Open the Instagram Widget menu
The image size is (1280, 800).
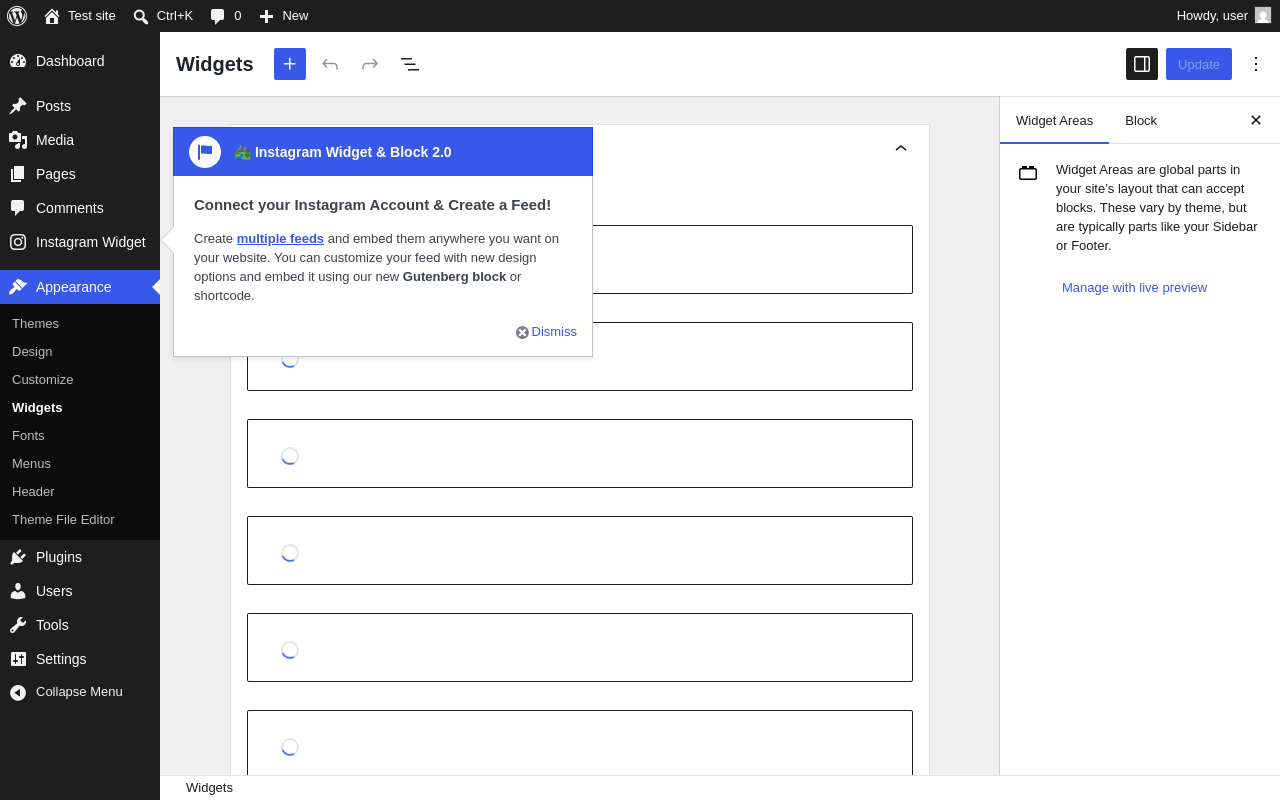pyautogui.click(x=80, y=242)
